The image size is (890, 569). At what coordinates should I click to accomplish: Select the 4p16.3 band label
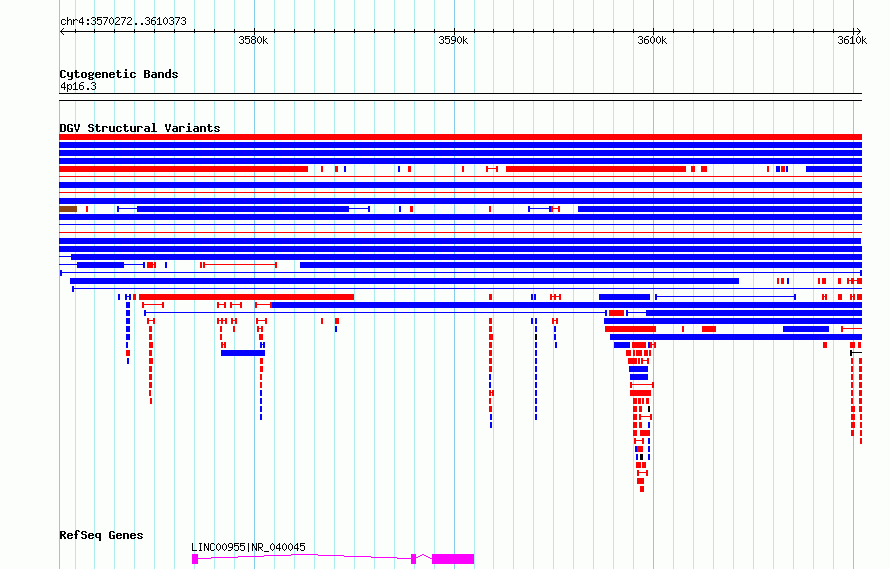[78, 86]
